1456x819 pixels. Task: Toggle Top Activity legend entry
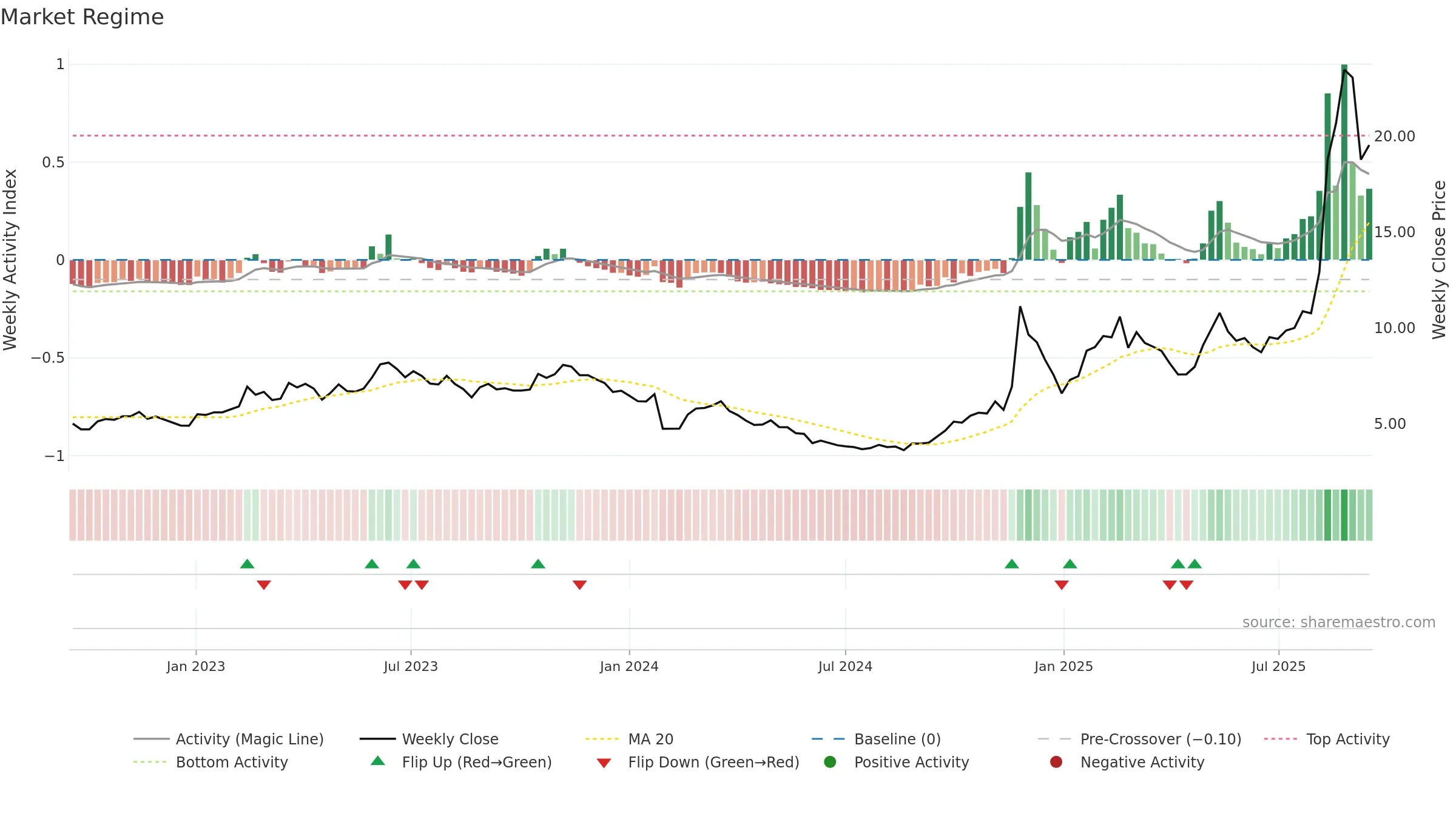1327,739
